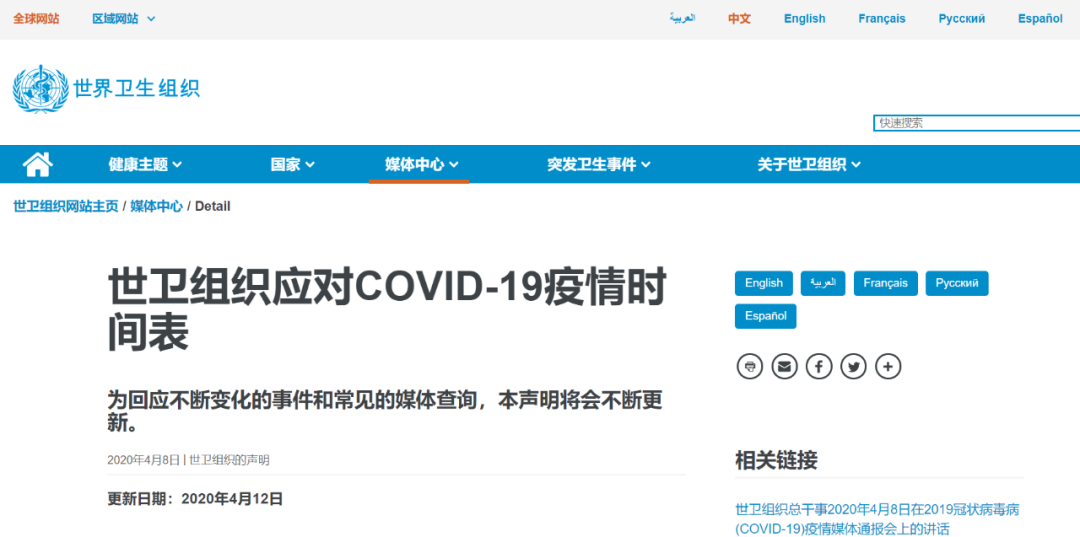The height and width of the screenshot is (537, 1080).
Task: Open related link about 总干事 4月8日讲话
Action: tap(878, 519)
